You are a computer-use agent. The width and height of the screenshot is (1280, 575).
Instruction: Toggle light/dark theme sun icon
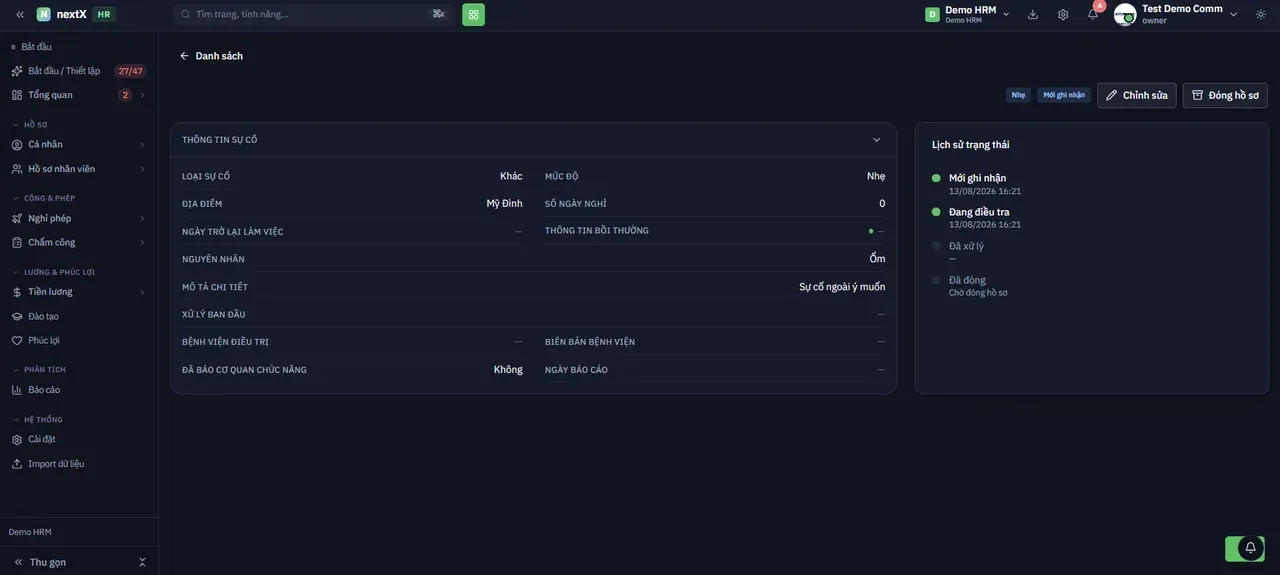tap(1261, 14)
